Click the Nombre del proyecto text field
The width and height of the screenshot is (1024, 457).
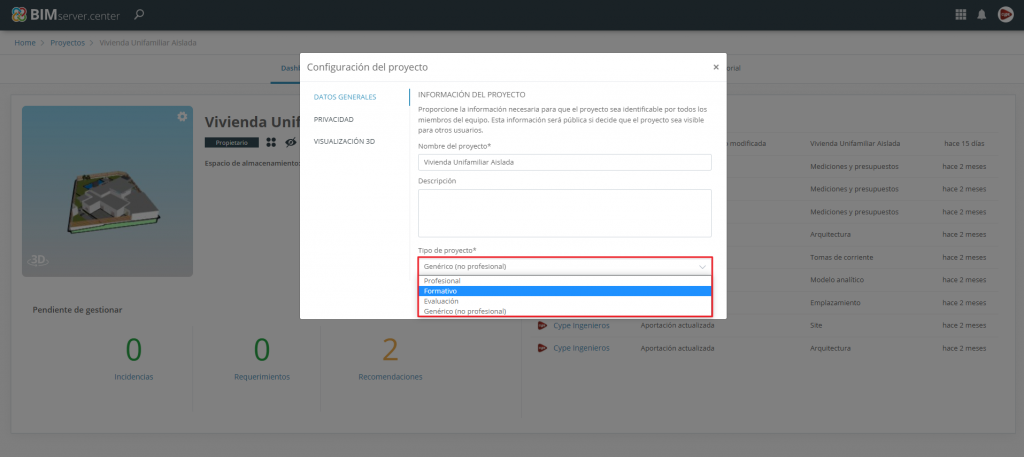[564, 162]
